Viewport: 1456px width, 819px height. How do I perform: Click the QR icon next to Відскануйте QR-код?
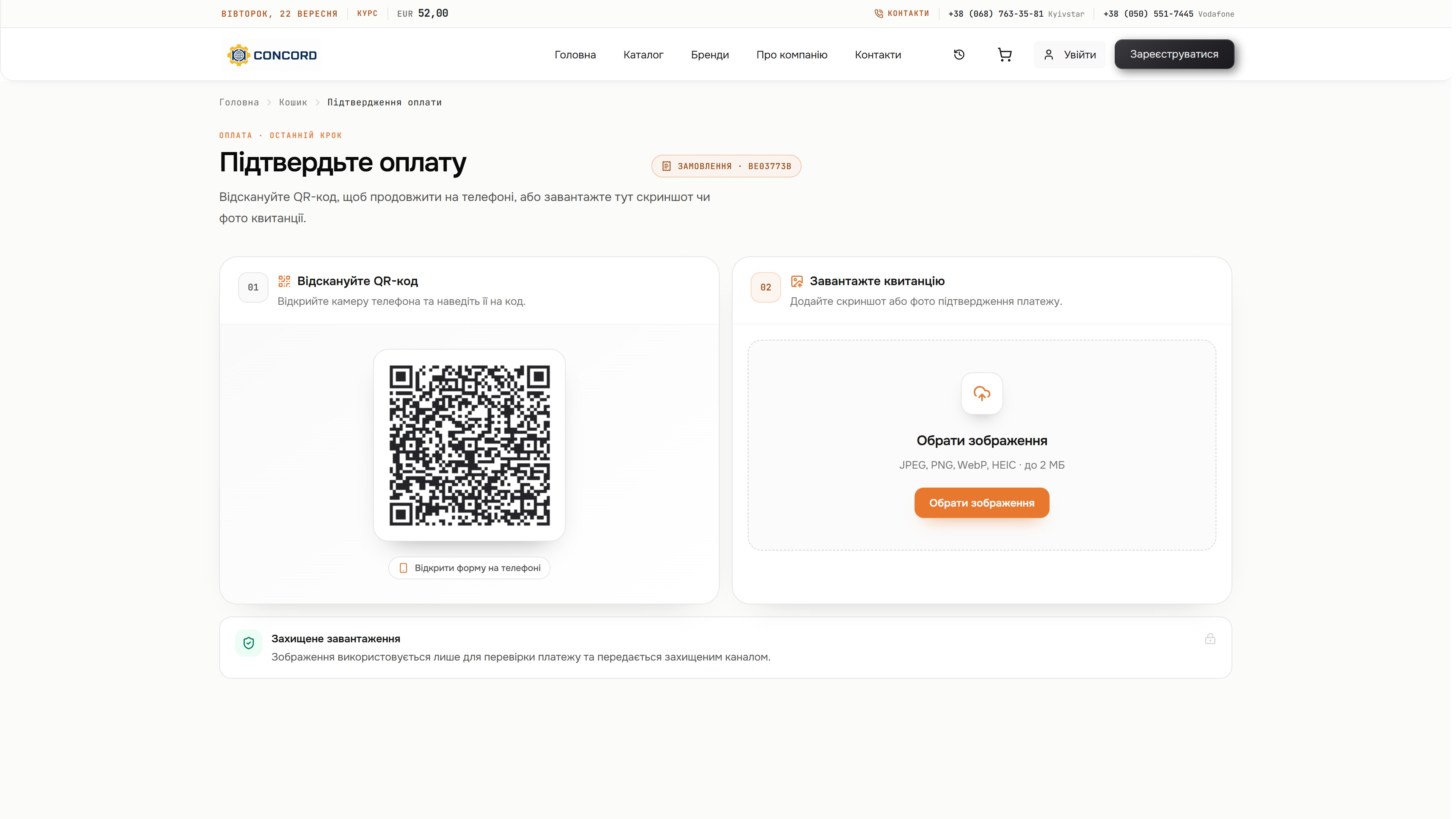point(284,281)
